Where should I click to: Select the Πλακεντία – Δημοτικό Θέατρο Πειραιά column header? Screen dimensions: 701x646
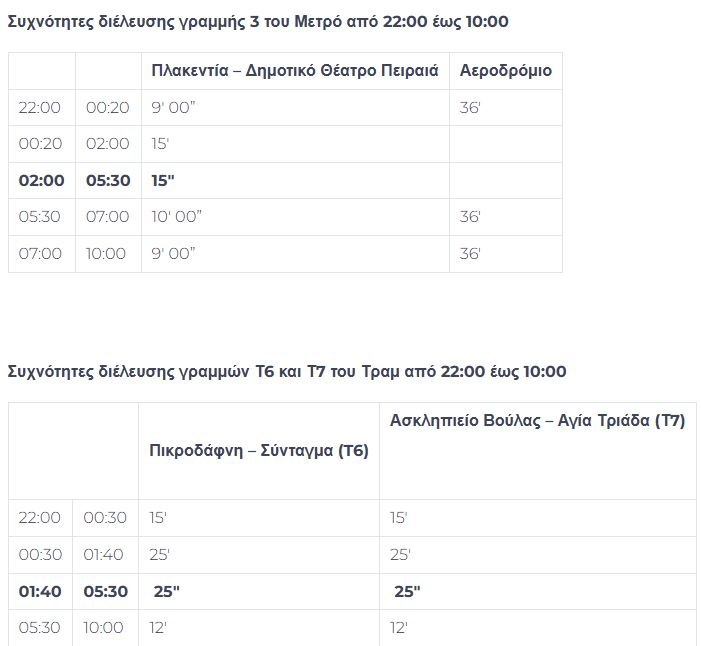[295, 71]
